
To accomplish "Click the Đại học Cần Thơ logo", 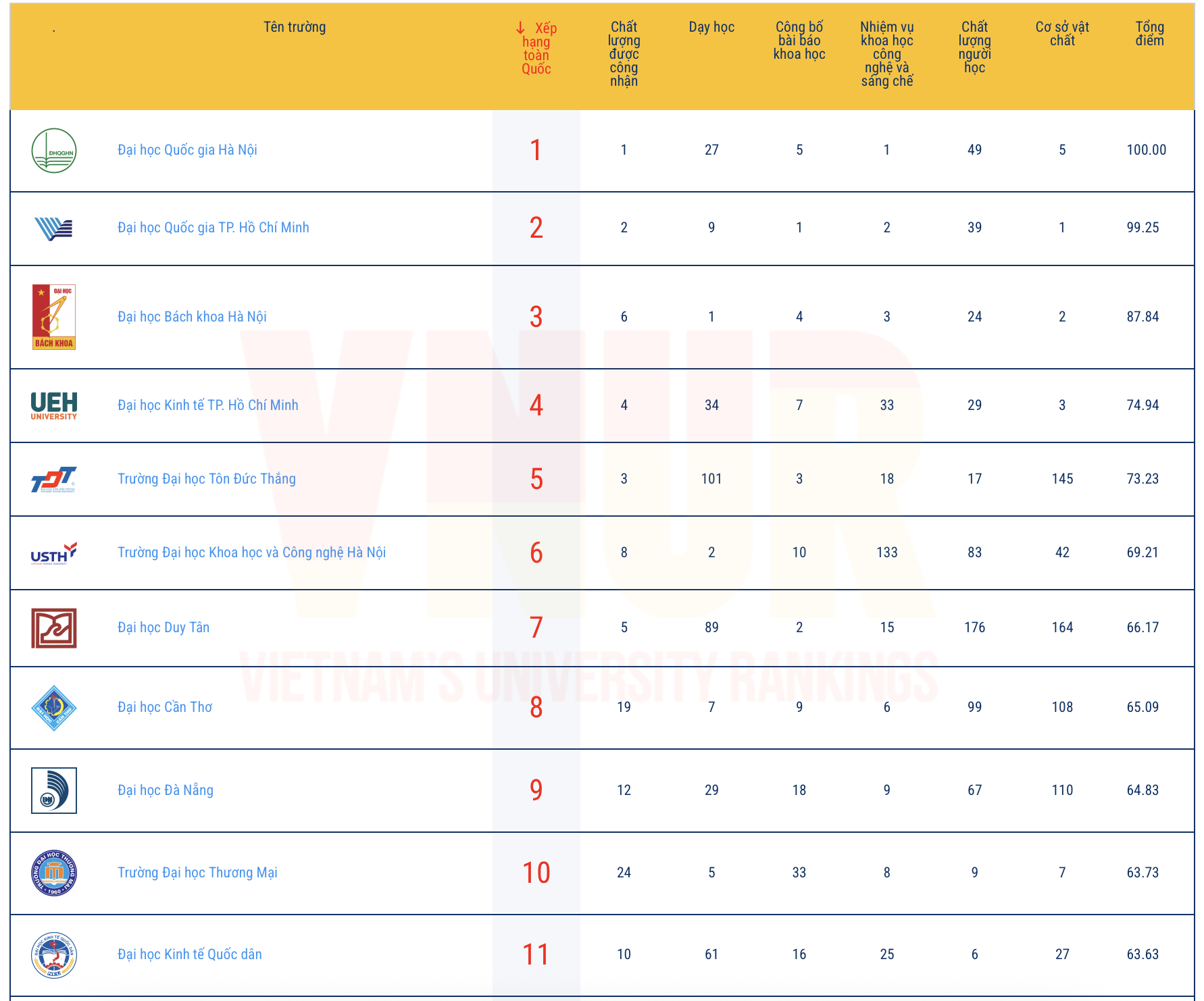I will [x=54, y=708].
